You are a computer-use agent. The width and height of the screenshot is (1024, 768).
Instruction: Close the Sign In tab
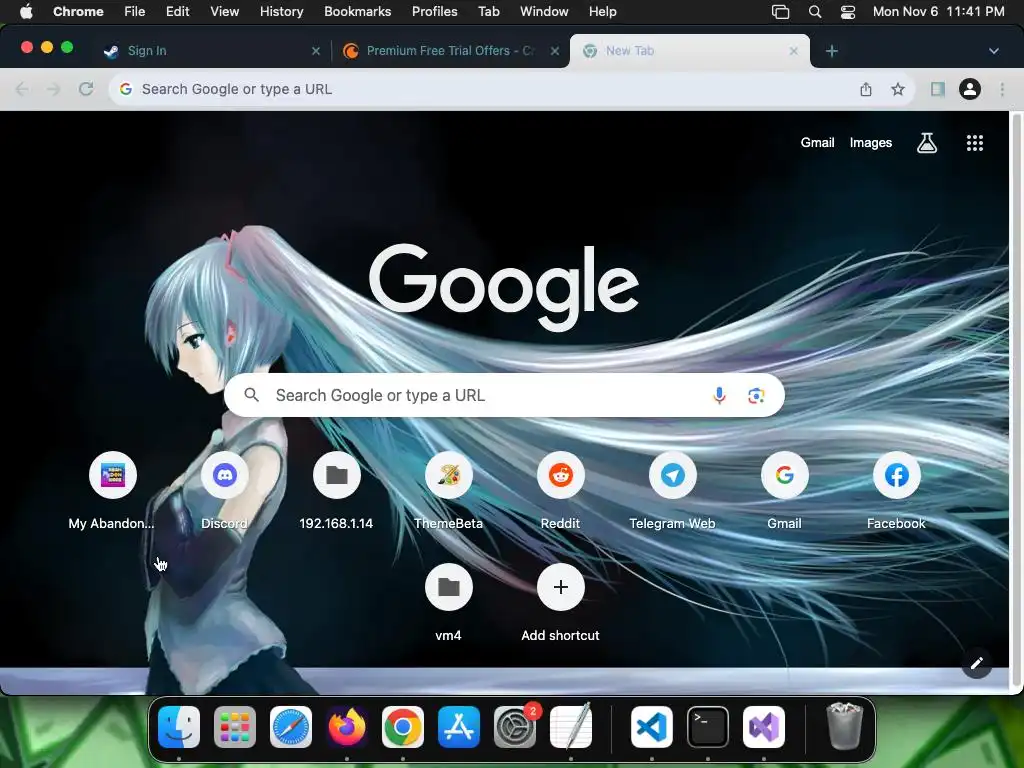(x=316, y=51)
